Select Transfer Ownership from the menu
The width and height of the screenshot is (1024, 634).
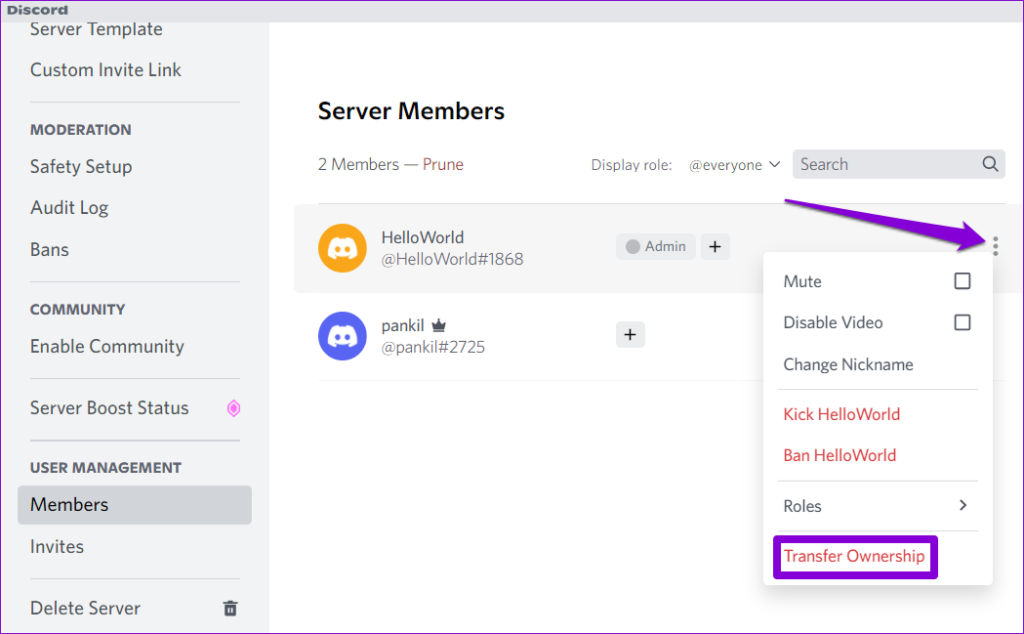point(855,556)
